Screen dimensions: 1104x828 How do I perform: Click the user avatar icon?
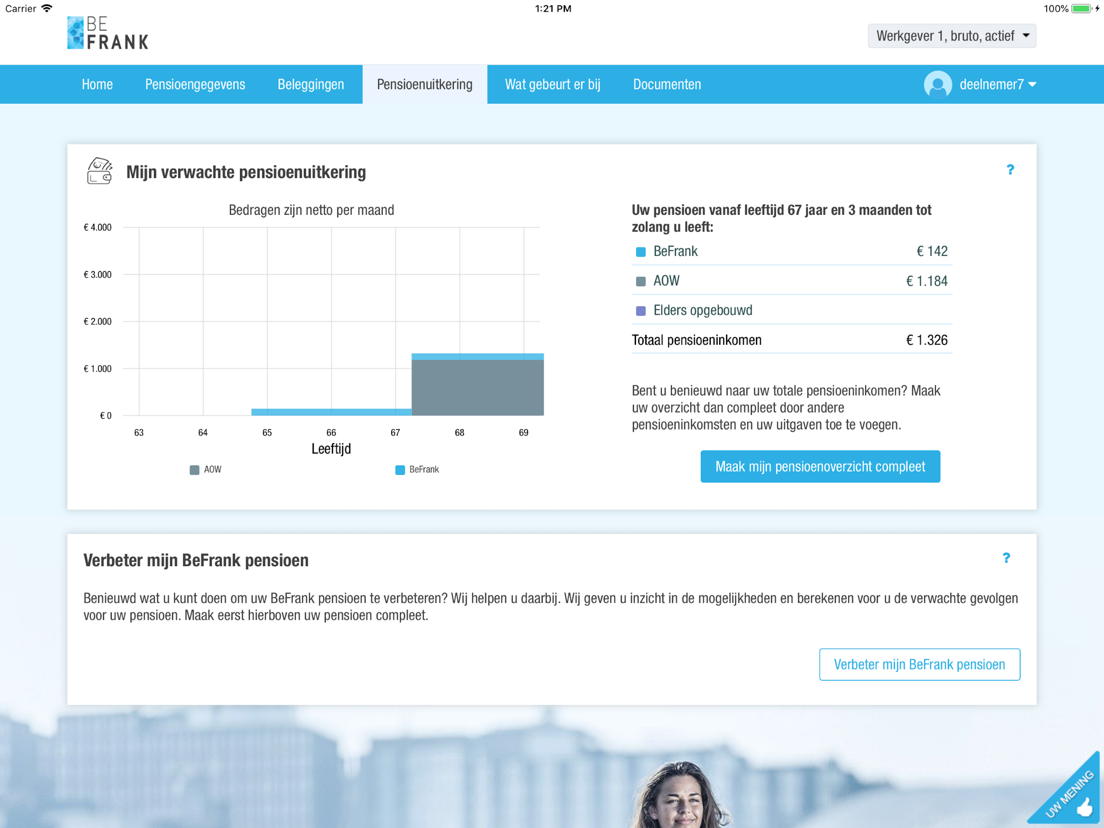coord(938,84)
